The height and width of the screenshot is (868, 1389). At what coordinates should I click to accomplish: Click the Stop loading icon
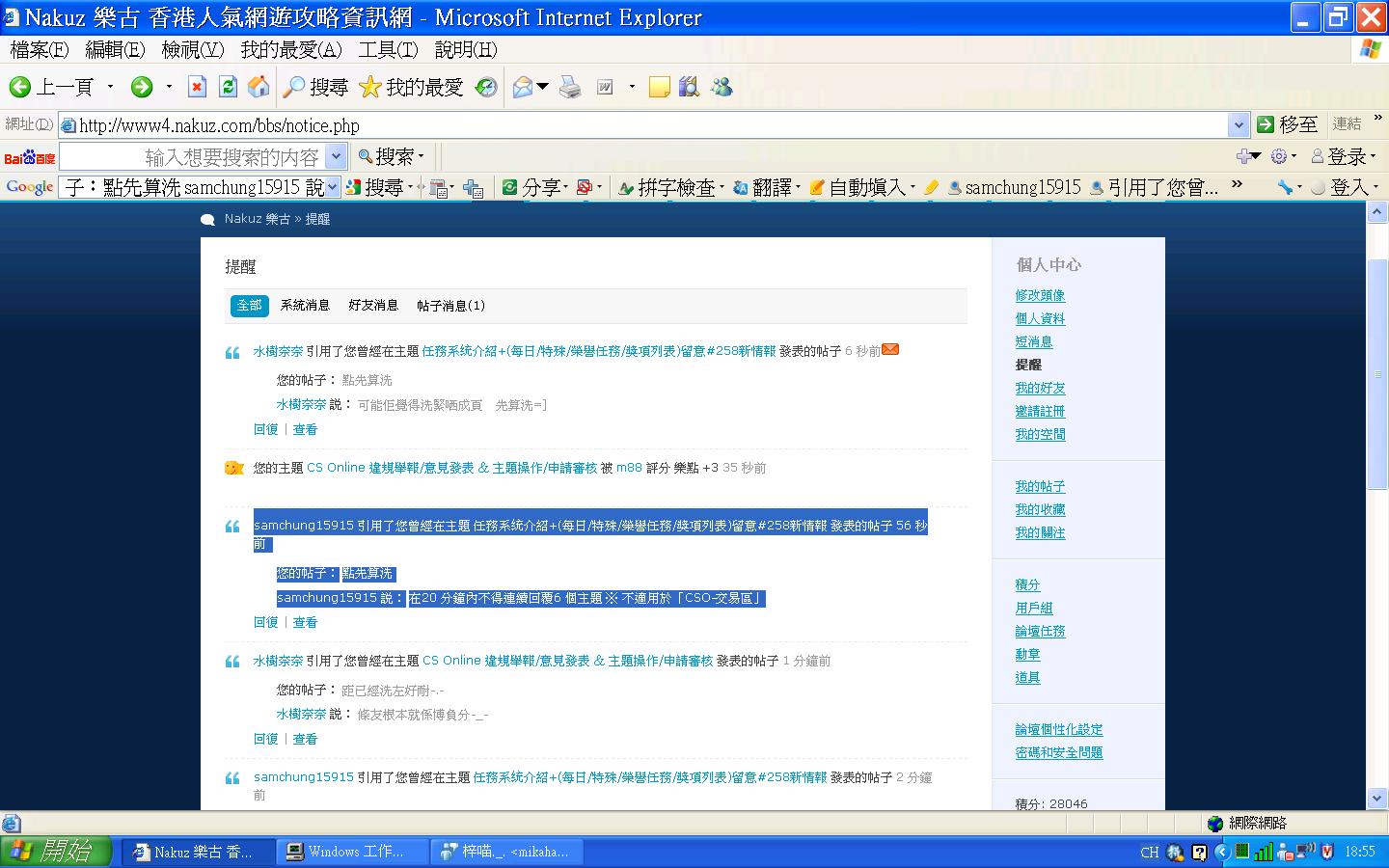point(197,88)
